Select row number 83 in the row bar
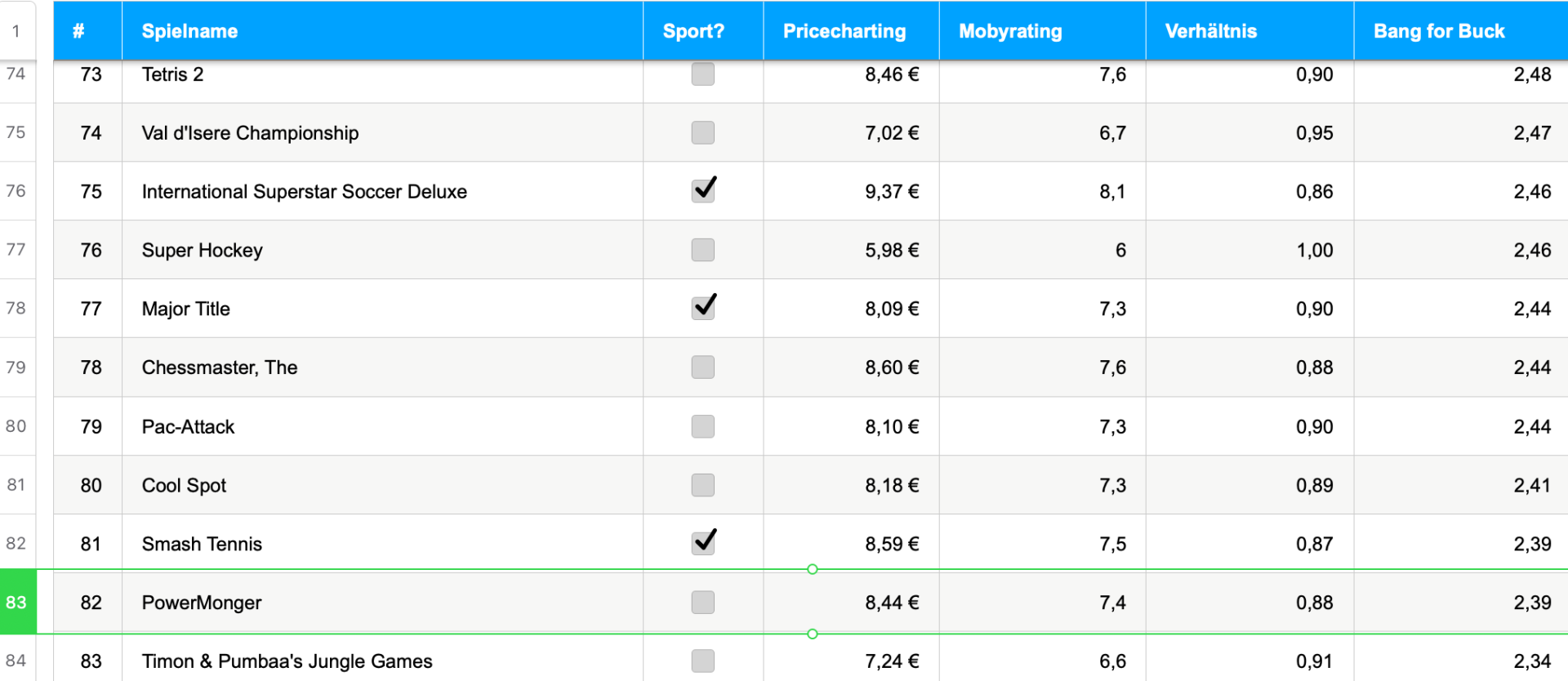1568x681 pixels. (x=16, y=603)
